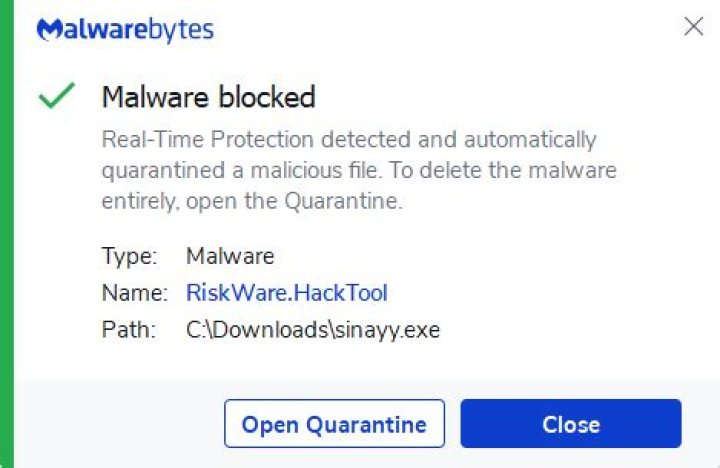Screen dimensions: 720x468
Task: Click the "Real-Time Protection detected" text line
Action: click(x=349, y=139)
